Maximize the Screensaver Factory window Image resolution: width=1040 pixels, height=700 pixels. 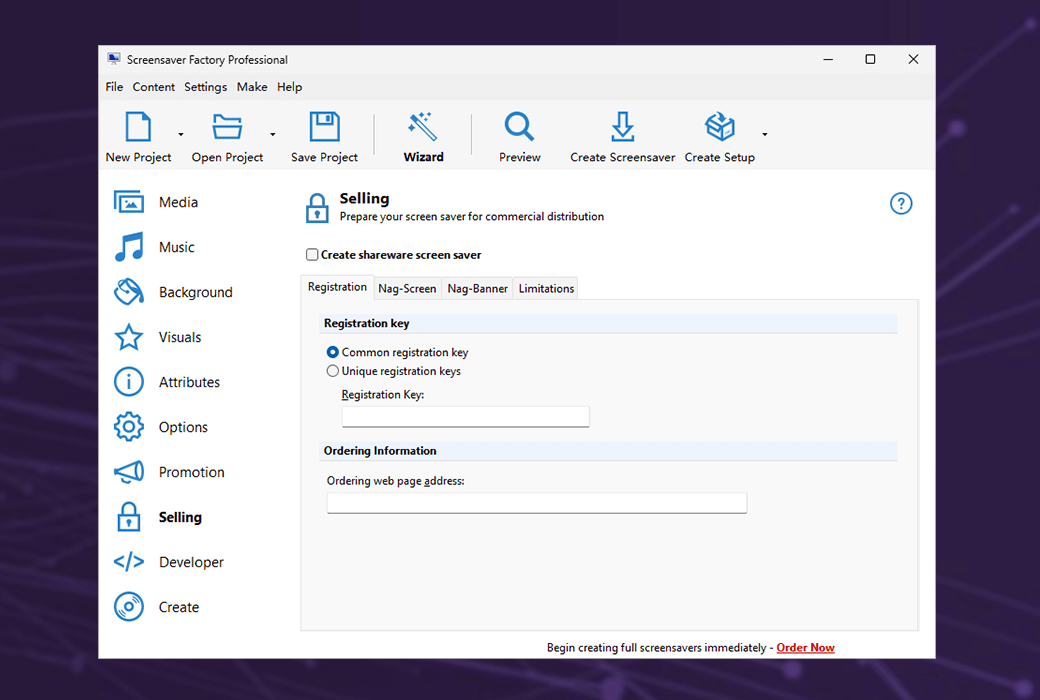click(870, 59)
